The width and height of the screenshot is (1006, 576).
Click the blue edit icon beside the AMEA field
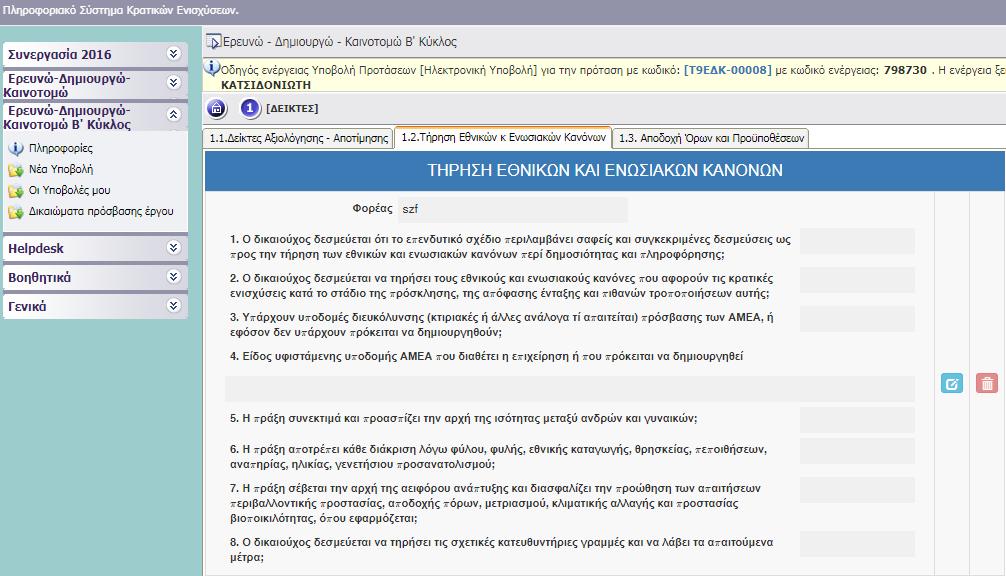[x=951, y=383]
